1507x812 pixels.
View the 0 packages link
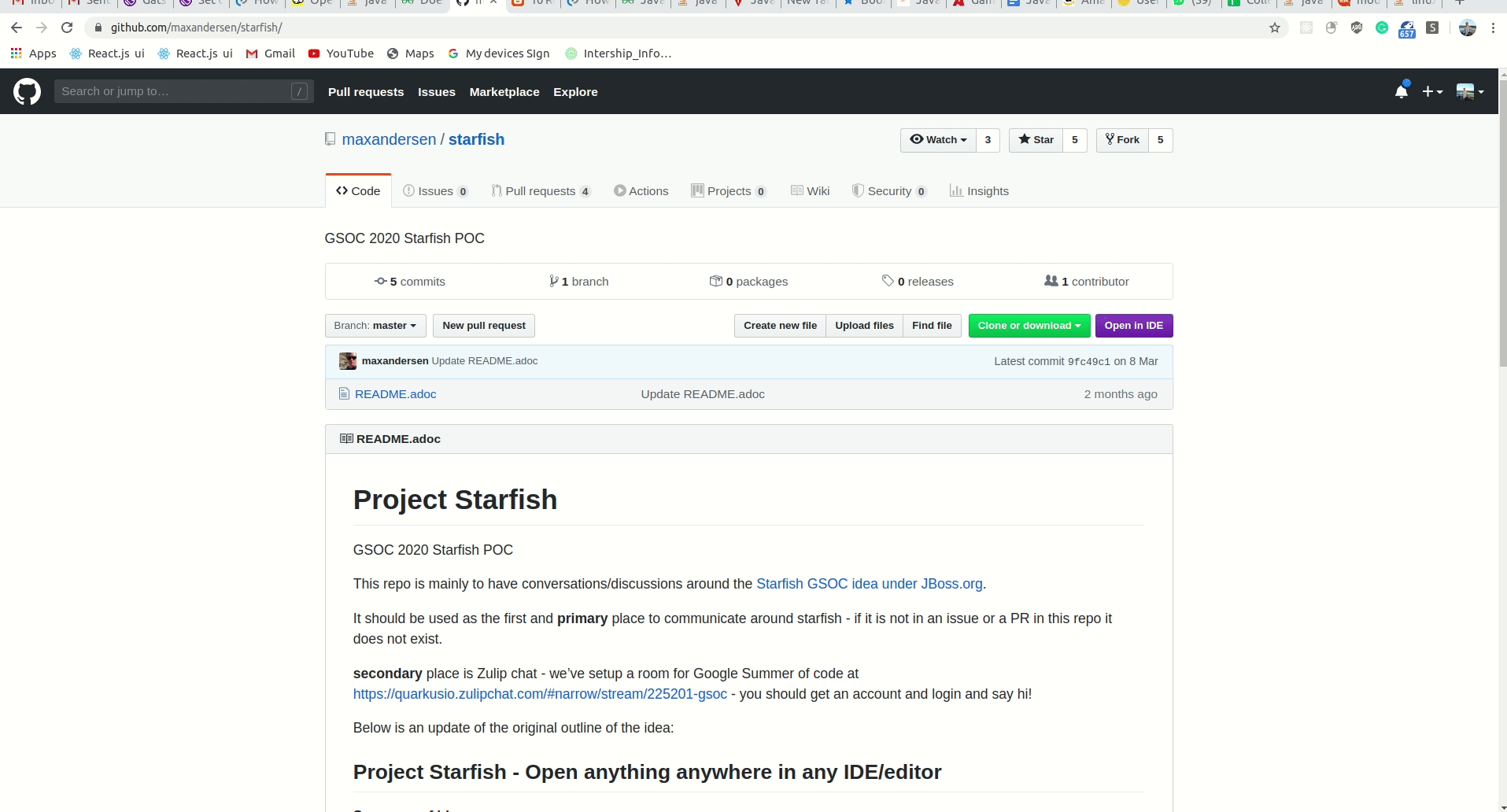749,282
